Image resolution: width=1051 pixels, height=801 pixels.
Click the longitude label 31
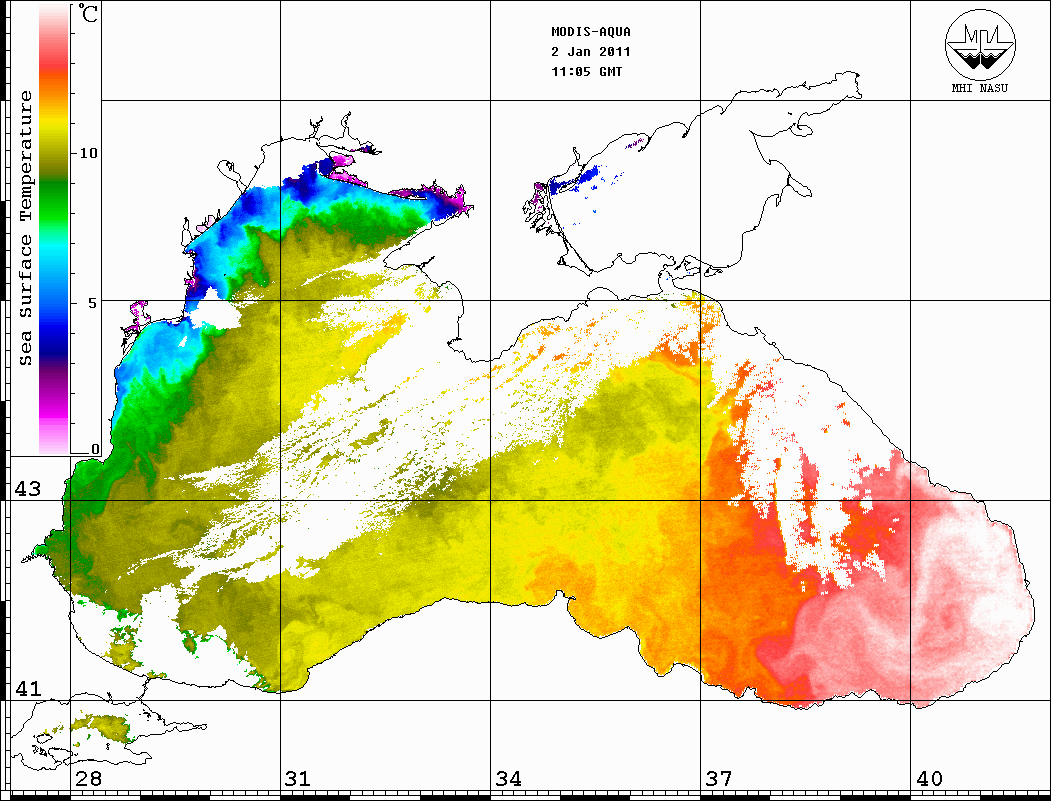pyautogui.click(x=298, y=778)
